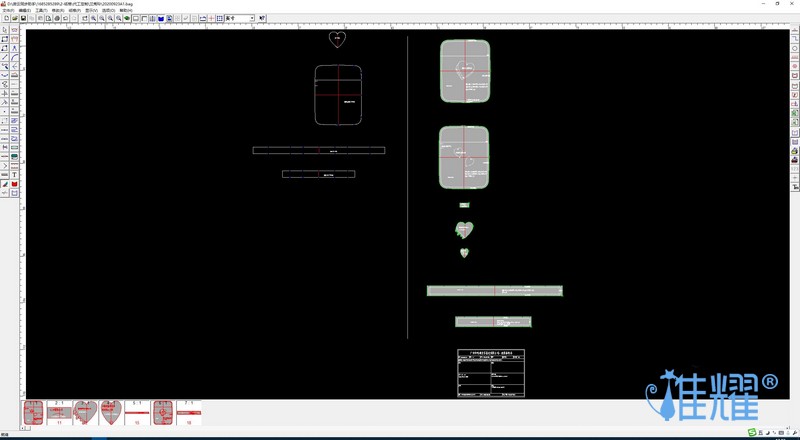Select the 7:1 pattern piece thumbnail
Viewport: 800px width, 440px height.
click(x=189, y=412)
